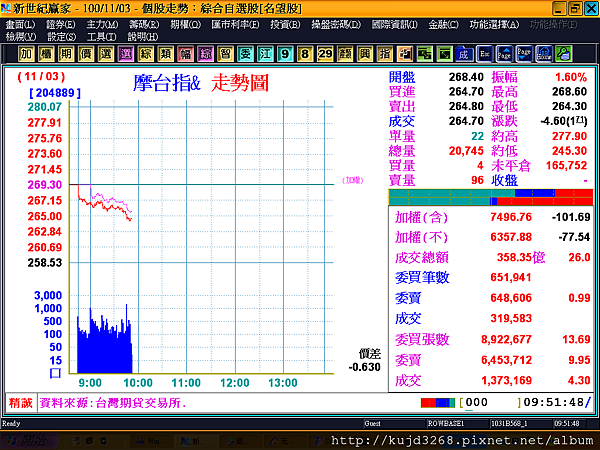Screen dimensions: 600x450
Task: Open the 籌碼(R) menu
Action: (143, 25)
